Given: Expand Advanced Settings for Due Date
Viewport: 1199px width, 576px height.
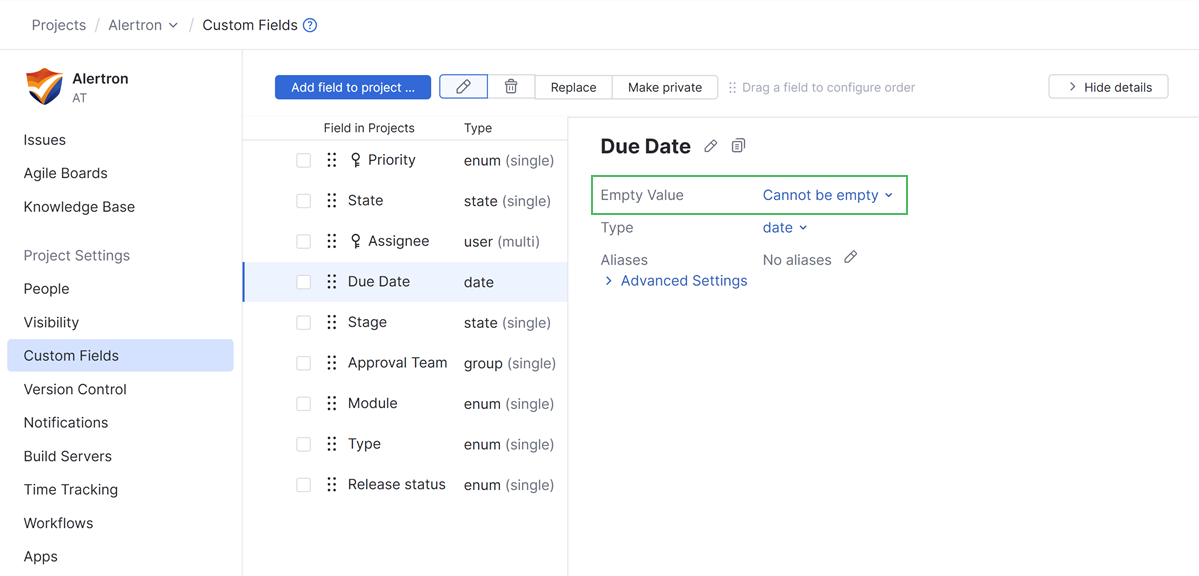Looking at the screenshot, I should click(682, 280).
